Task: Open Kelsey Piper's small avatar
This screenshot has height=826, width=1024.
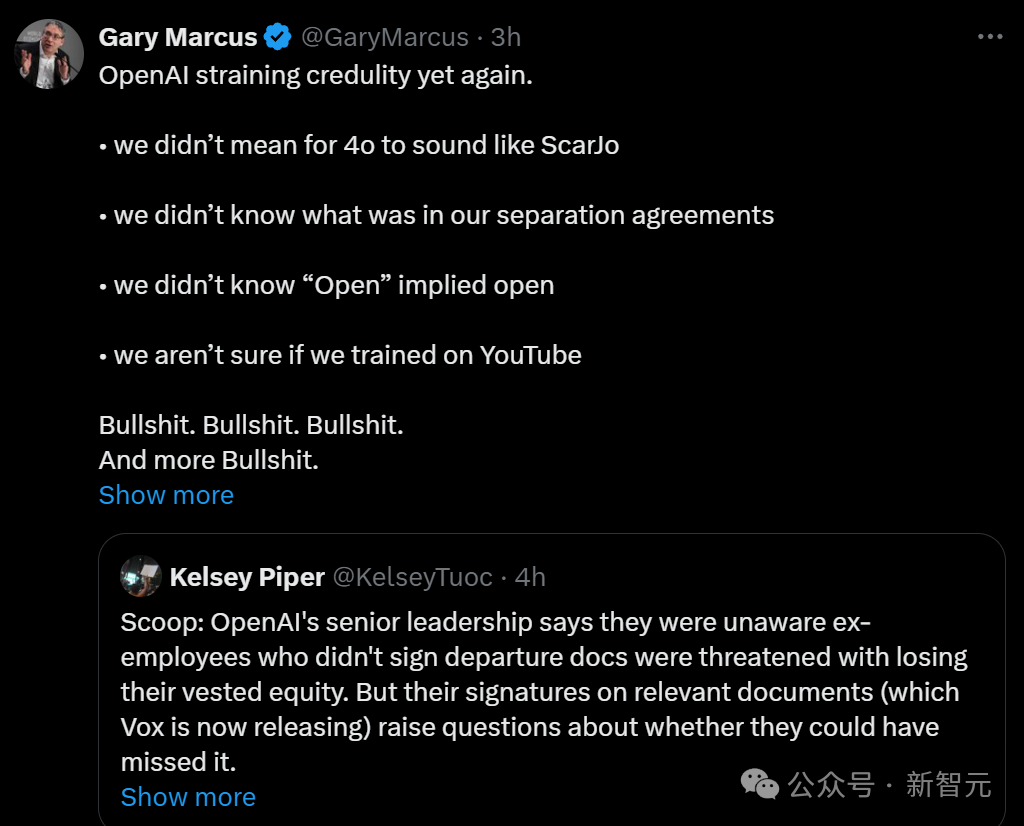Action: pyautogui.click(x=141, y=577)
